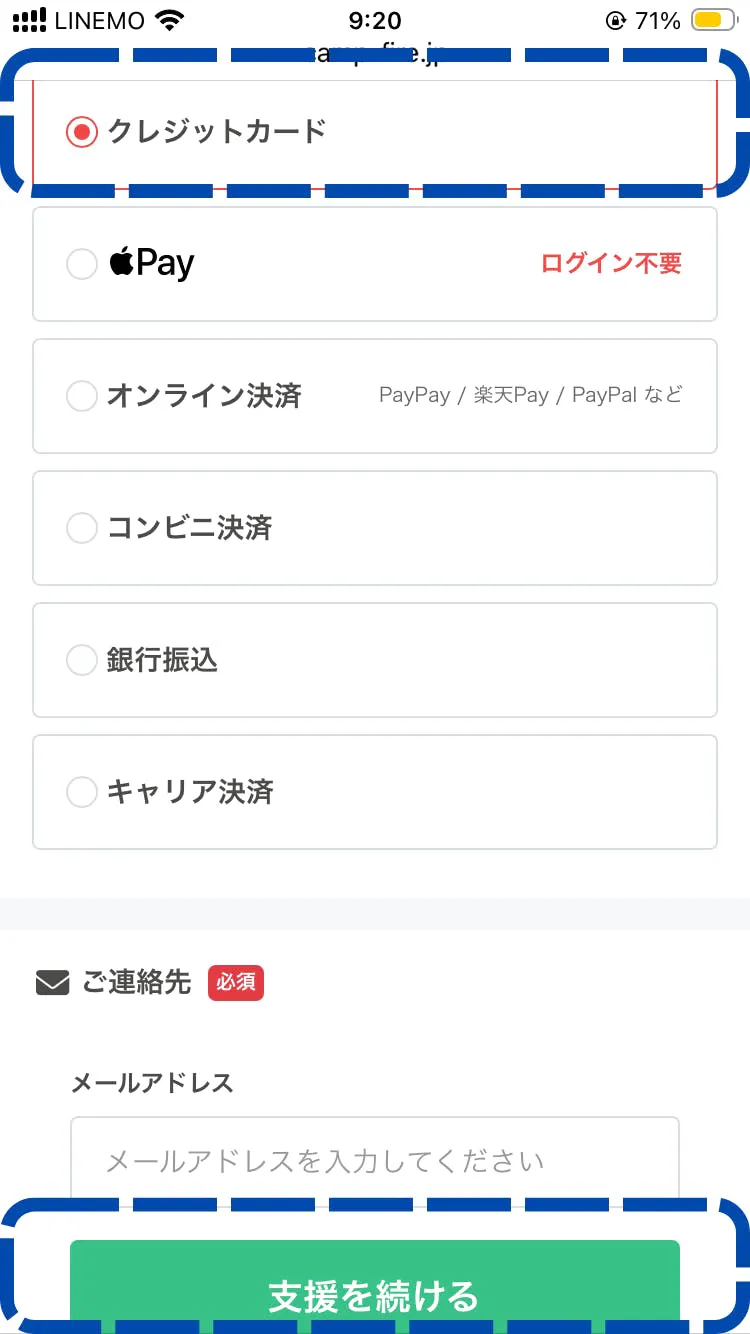Tap the cellular signal bars icon
Image resolution: width=750 pixels, height=1334 pixels.
(30, 21)
